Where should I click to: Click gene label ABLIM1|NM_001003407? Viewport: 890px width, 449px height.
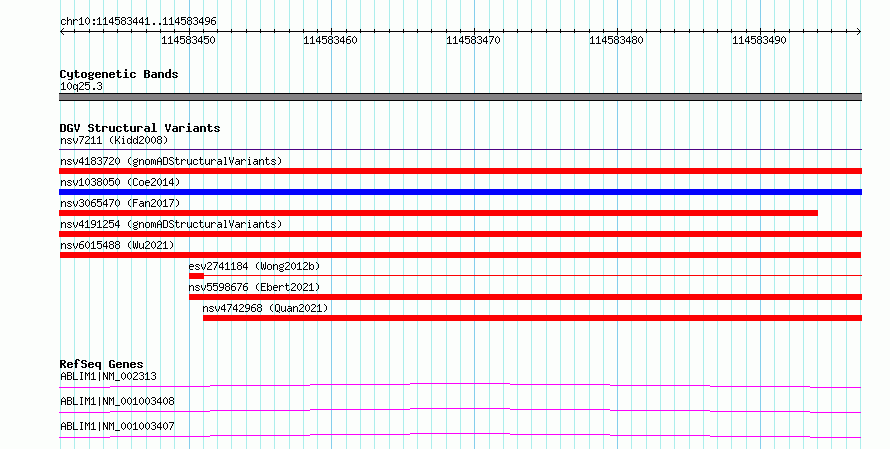coord(117,426)
